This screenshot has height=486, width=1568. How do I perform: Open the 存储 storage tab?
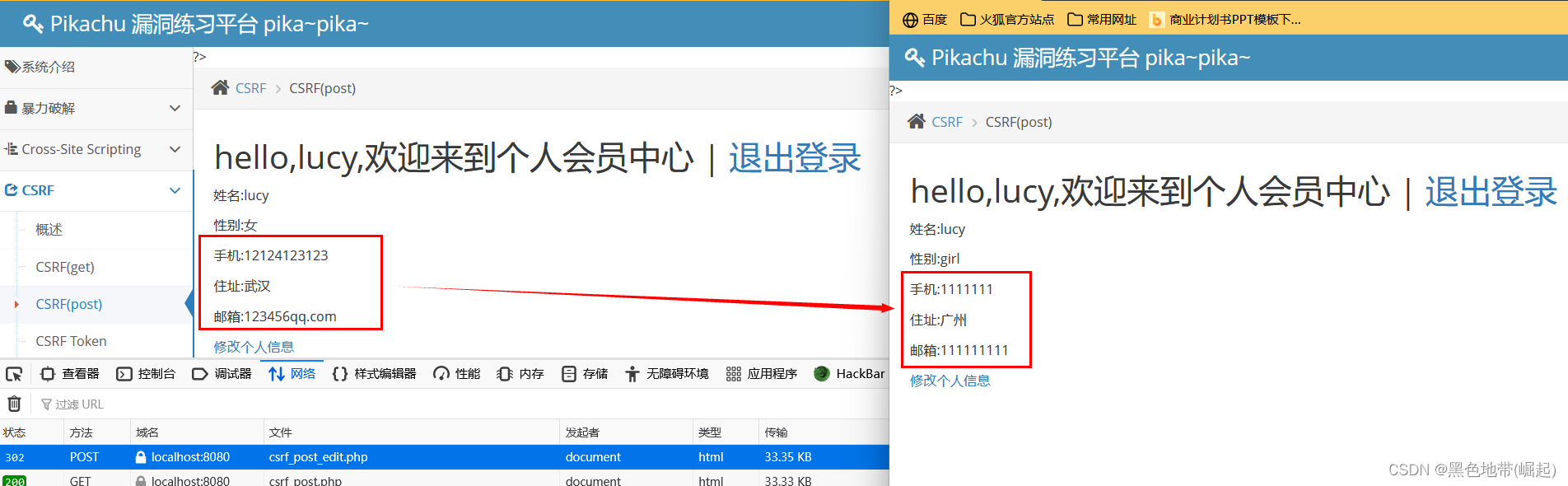click(x=585, y=374)
